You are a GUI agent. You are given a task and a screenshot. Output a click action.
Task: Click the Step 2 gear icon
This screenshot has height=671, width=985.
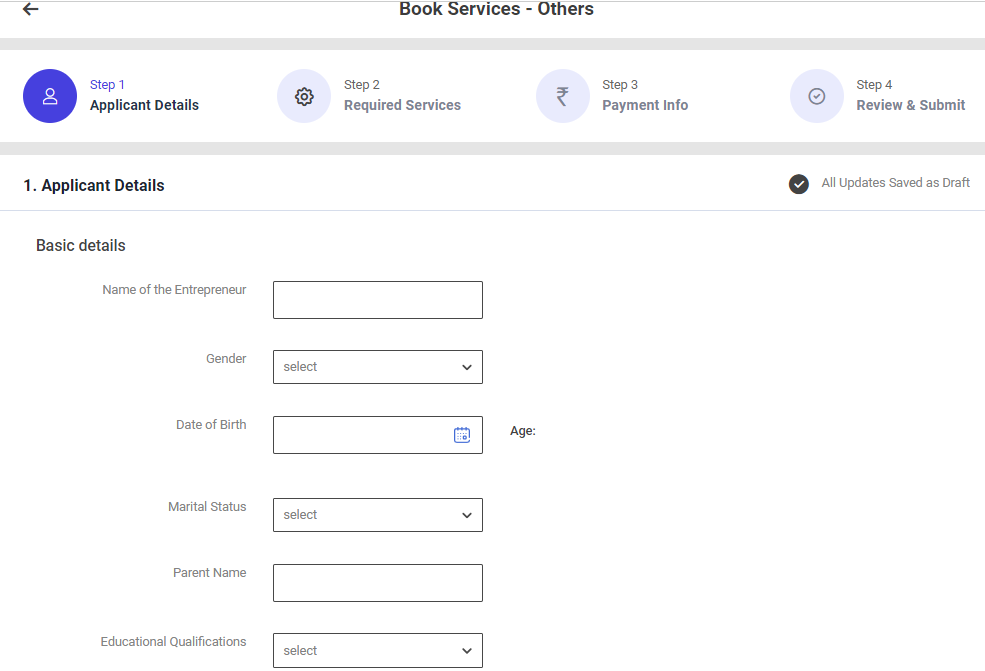(x=304, y=96)
